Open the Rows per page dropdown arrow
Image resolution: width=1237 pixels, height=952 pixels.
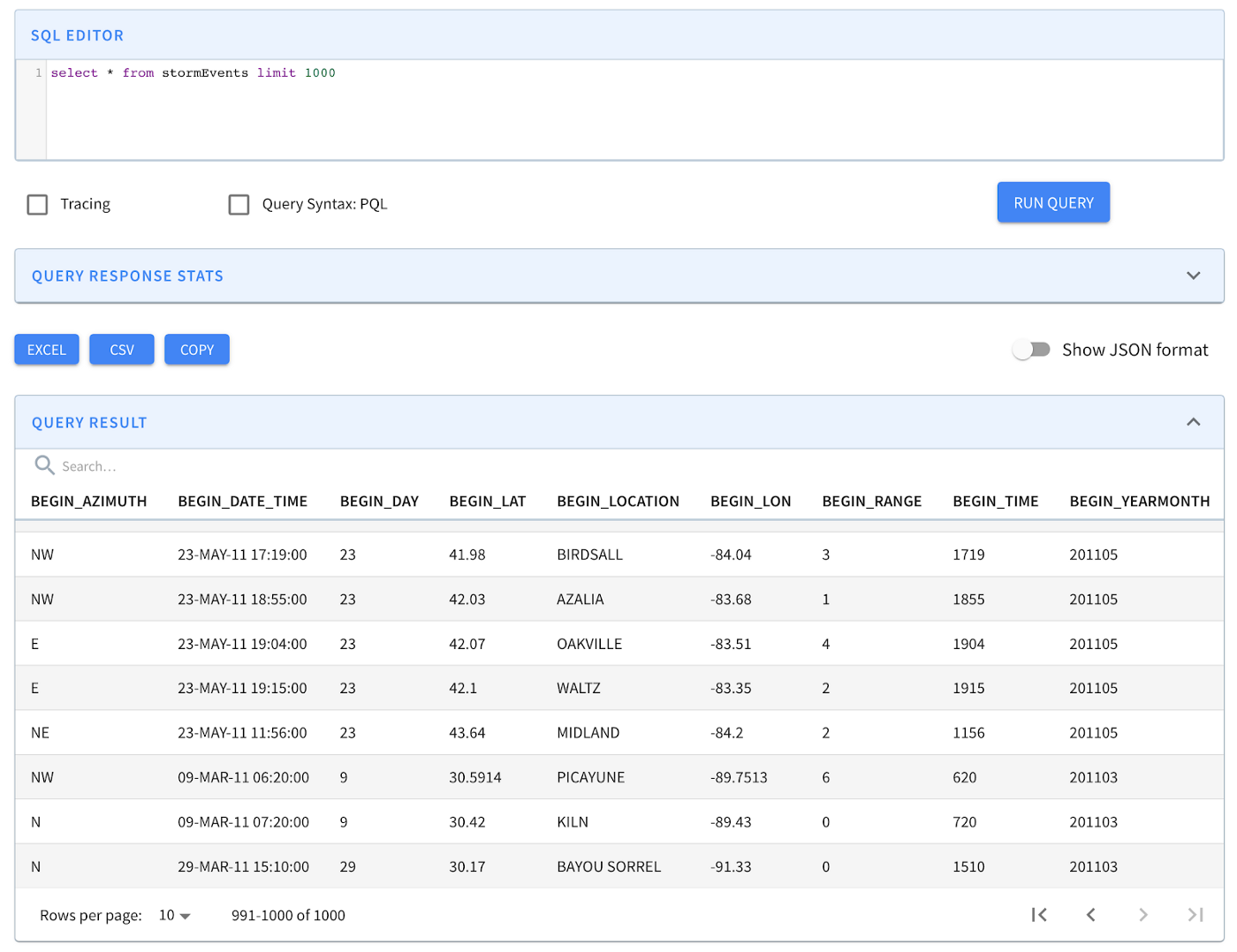(184, 916)
